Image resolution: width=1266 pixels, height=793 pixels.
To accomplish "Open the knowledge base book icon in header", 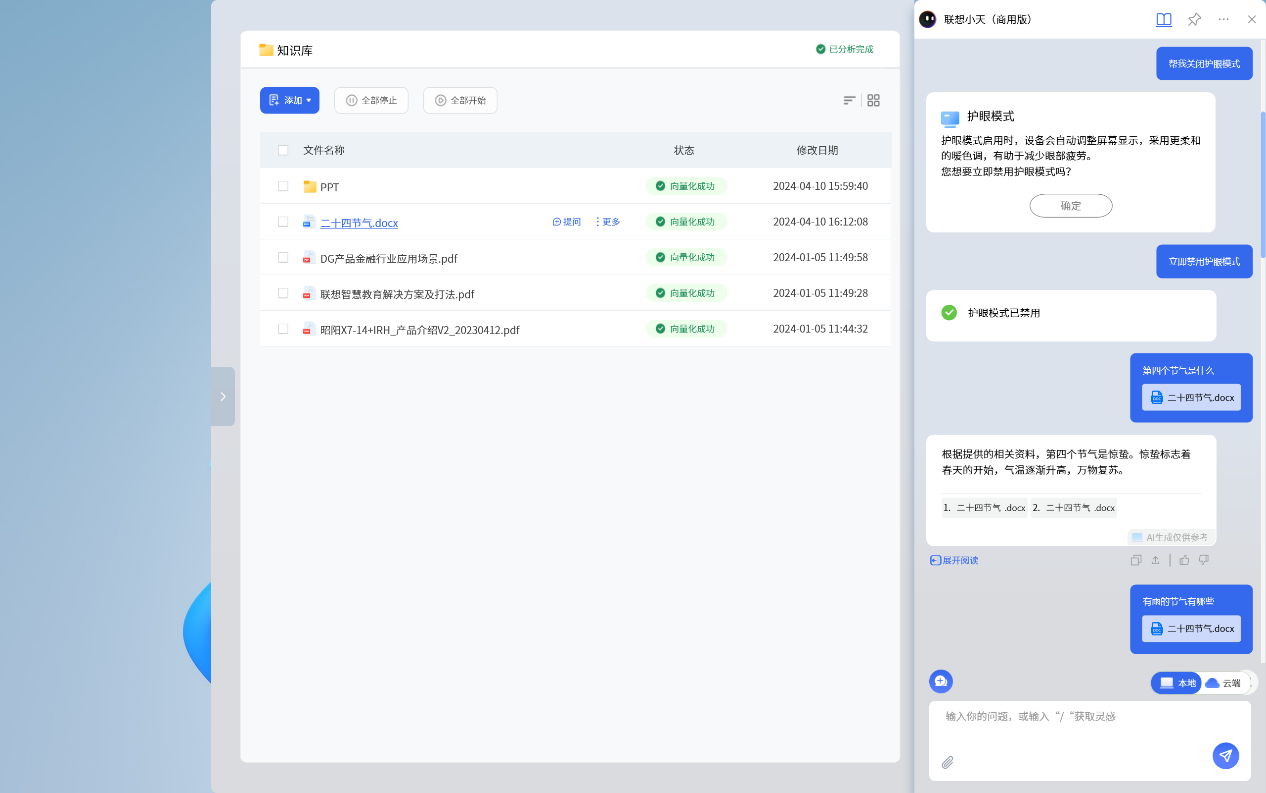I will pyautogui.click(x=1163, y=19).
